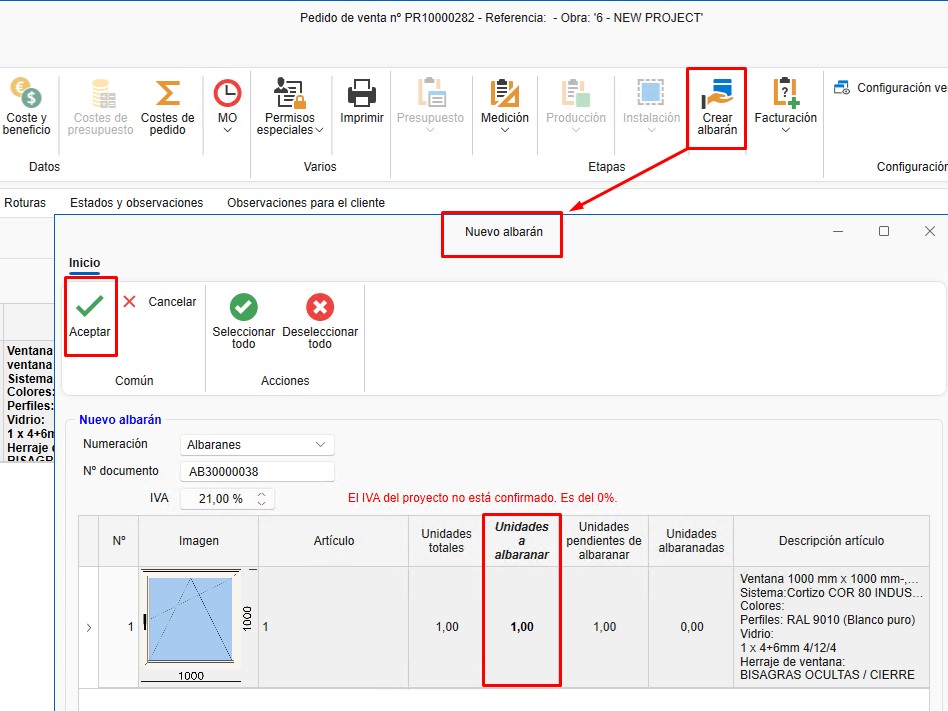Open Coste y beneficio data
Viewport: 948px width, 711px height.
tap(27, 106)
